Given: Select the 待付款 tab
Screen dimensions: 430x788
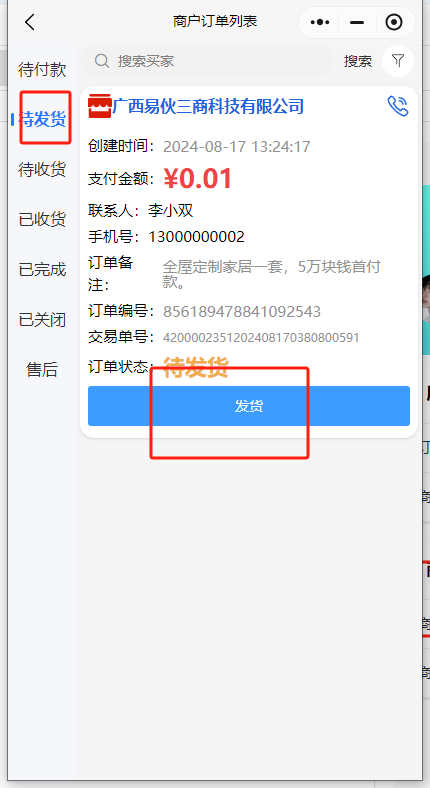Looking at the screenshot, I should tap(42, 70).
